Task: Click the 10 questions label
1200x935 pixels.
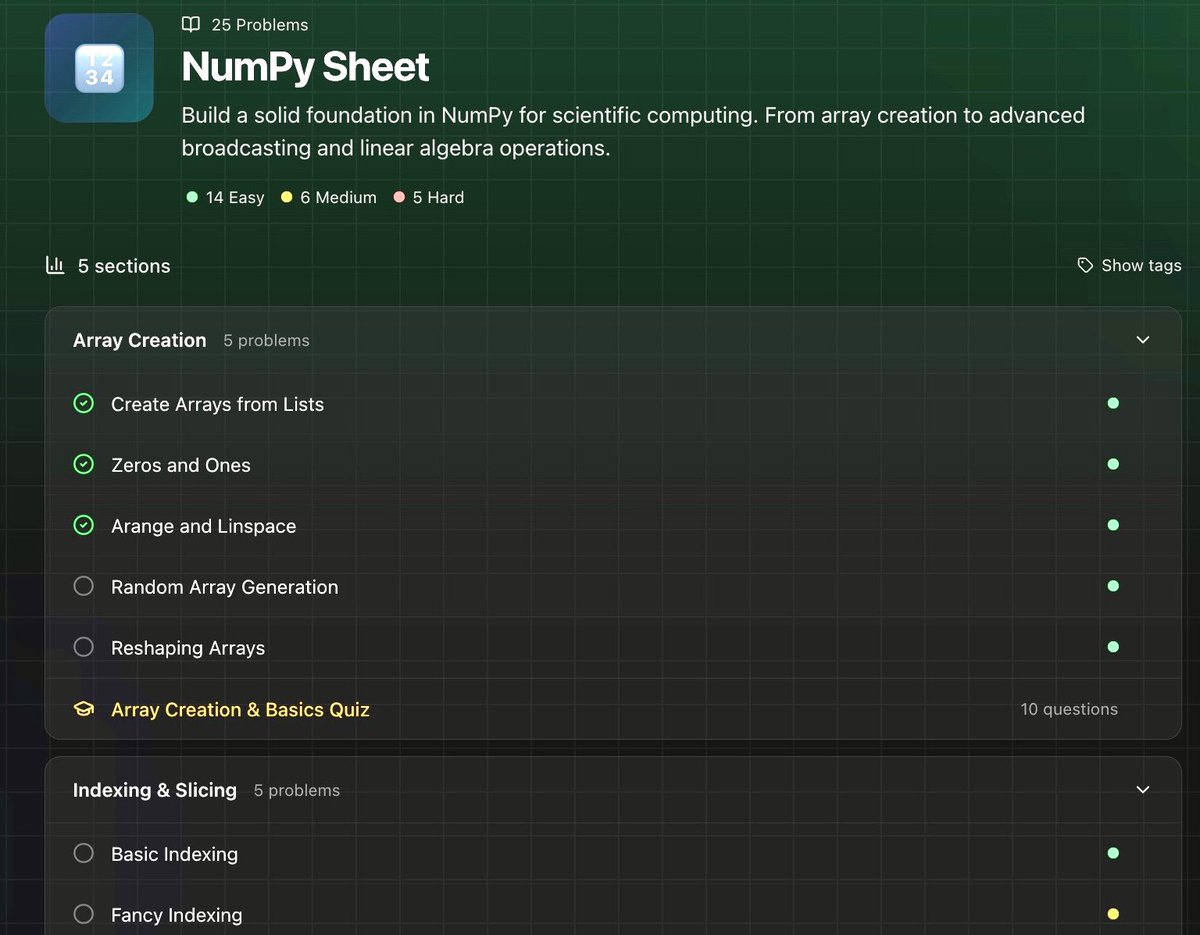Action: (1069, 709)
